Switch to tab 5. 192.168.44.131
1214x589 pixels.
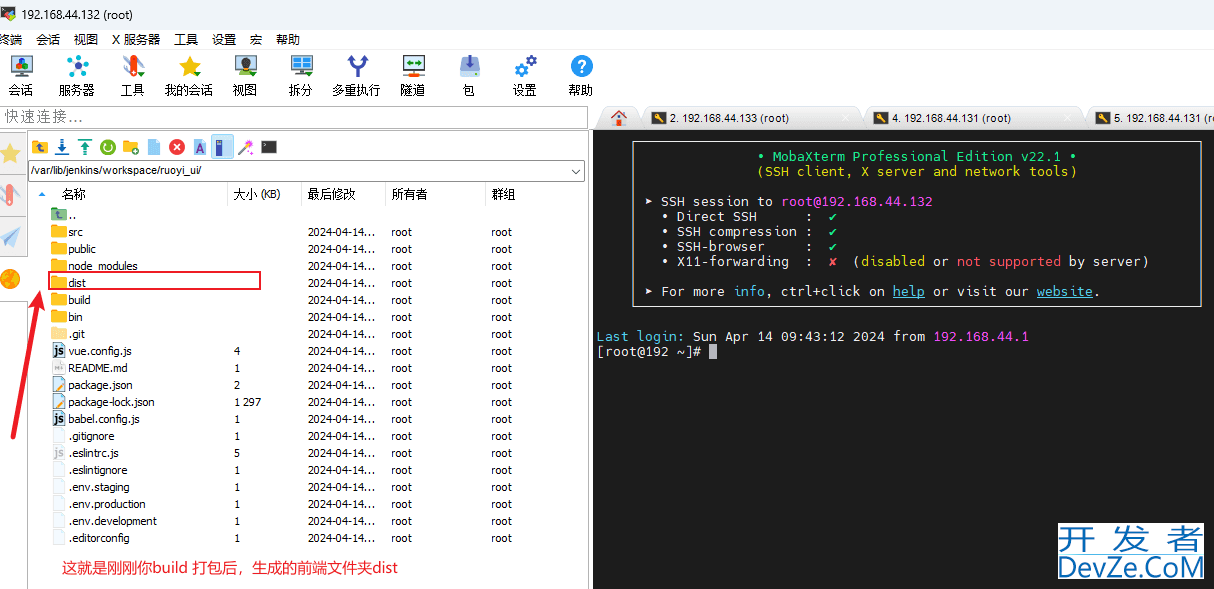click(1150, 118)
